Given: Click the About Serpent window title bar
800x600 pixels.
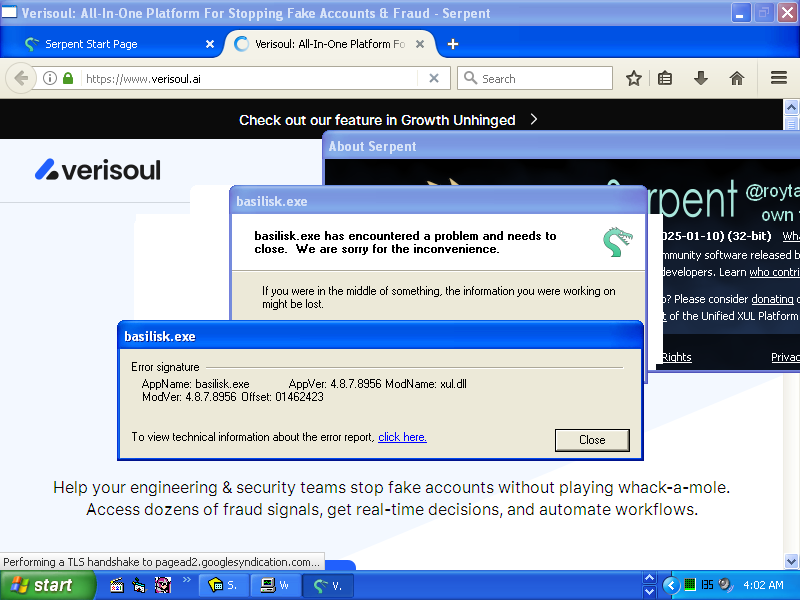Looking at the screenshot, I should coord(561,146).
